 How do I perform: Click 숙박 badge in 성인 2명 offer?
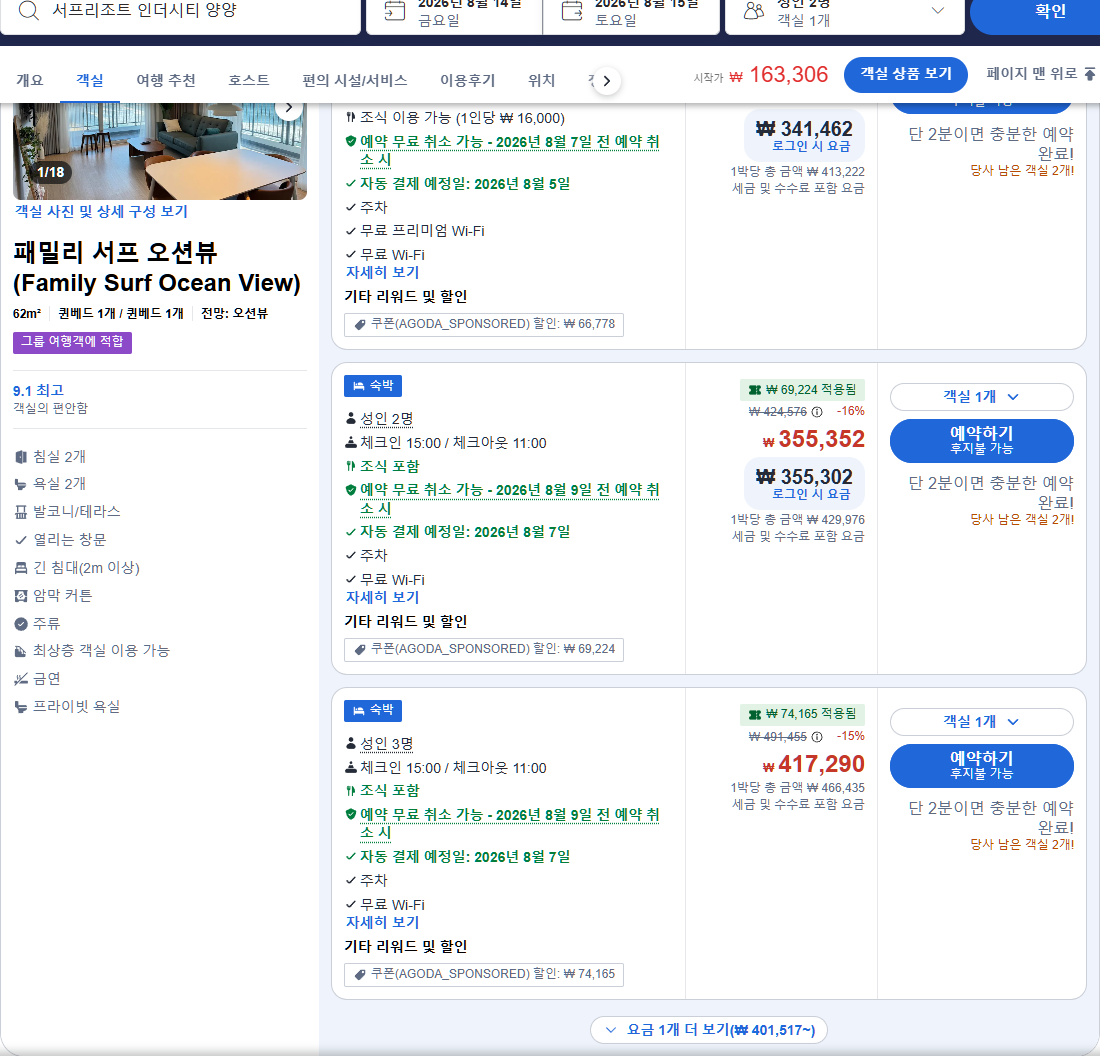pos(373,386)
